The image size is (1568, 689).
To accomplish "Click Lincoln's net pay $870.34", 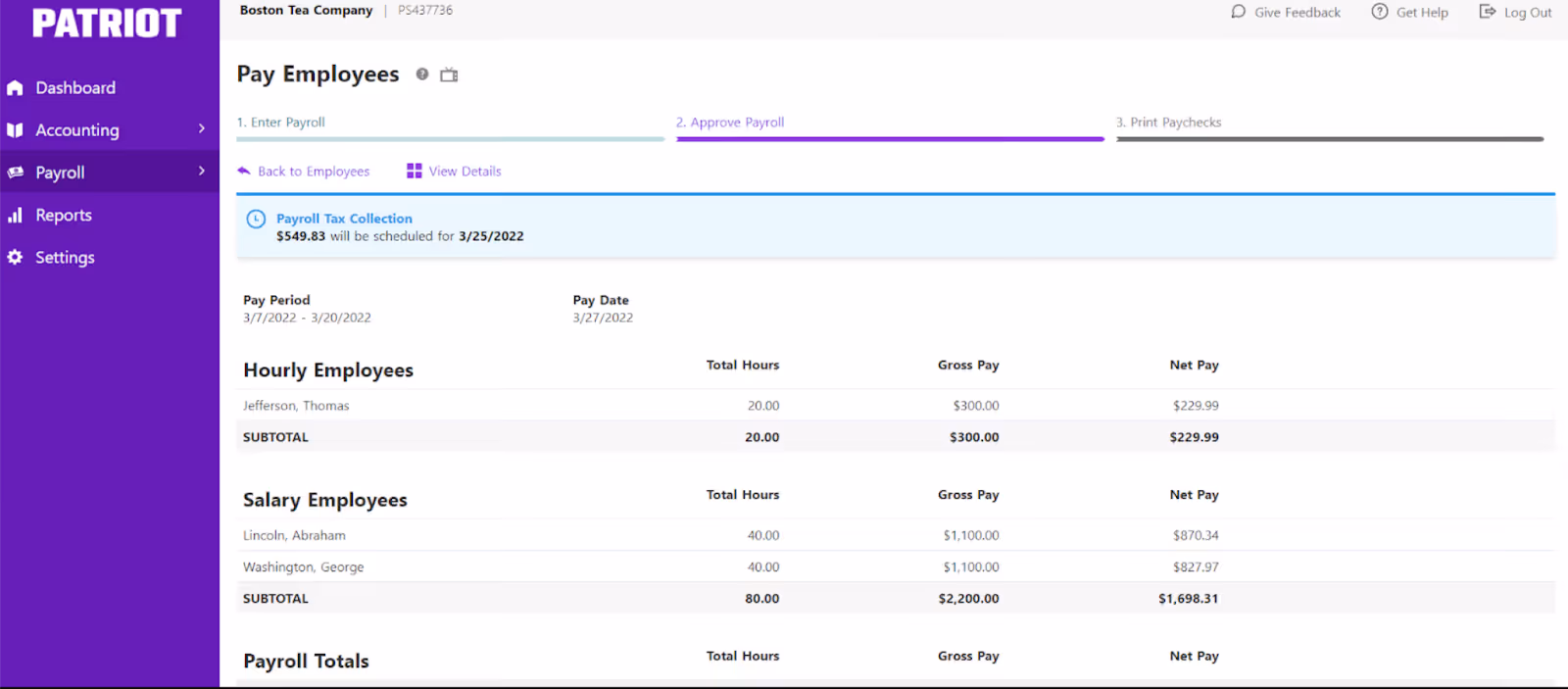I will coord(1196,536).
